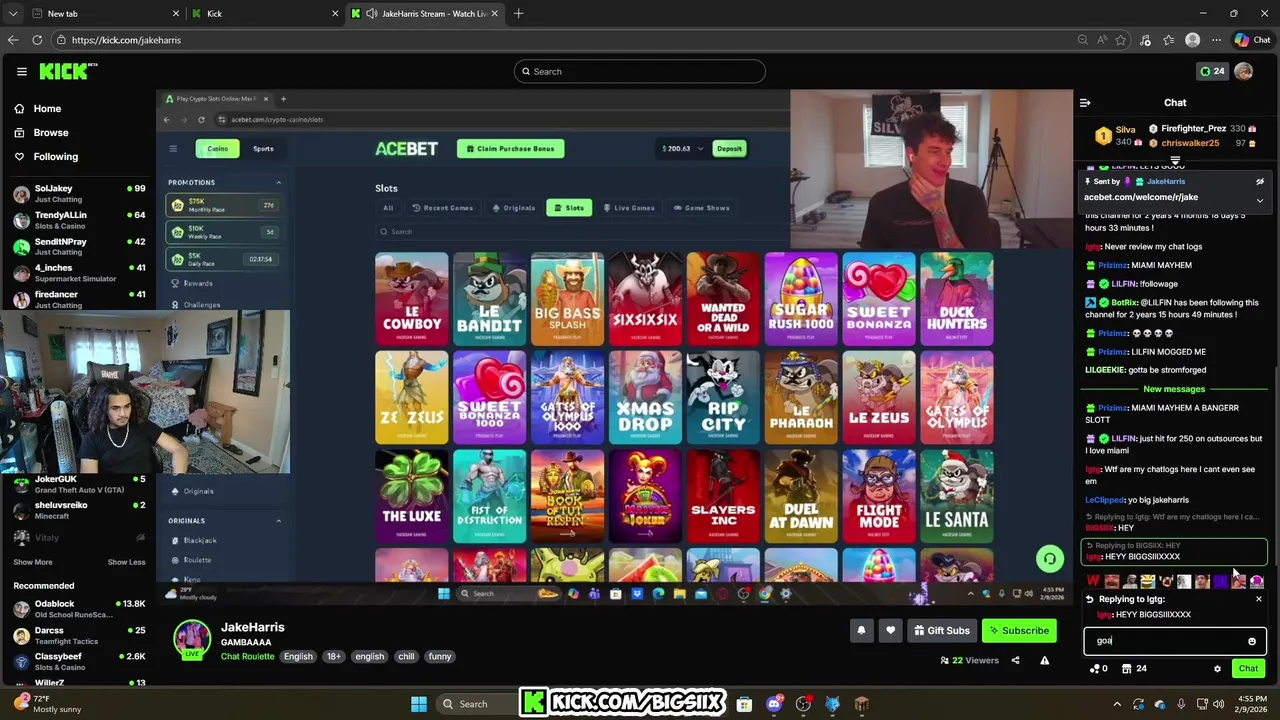
Task: Open SolJakey channel
Action: coord(78,193)
